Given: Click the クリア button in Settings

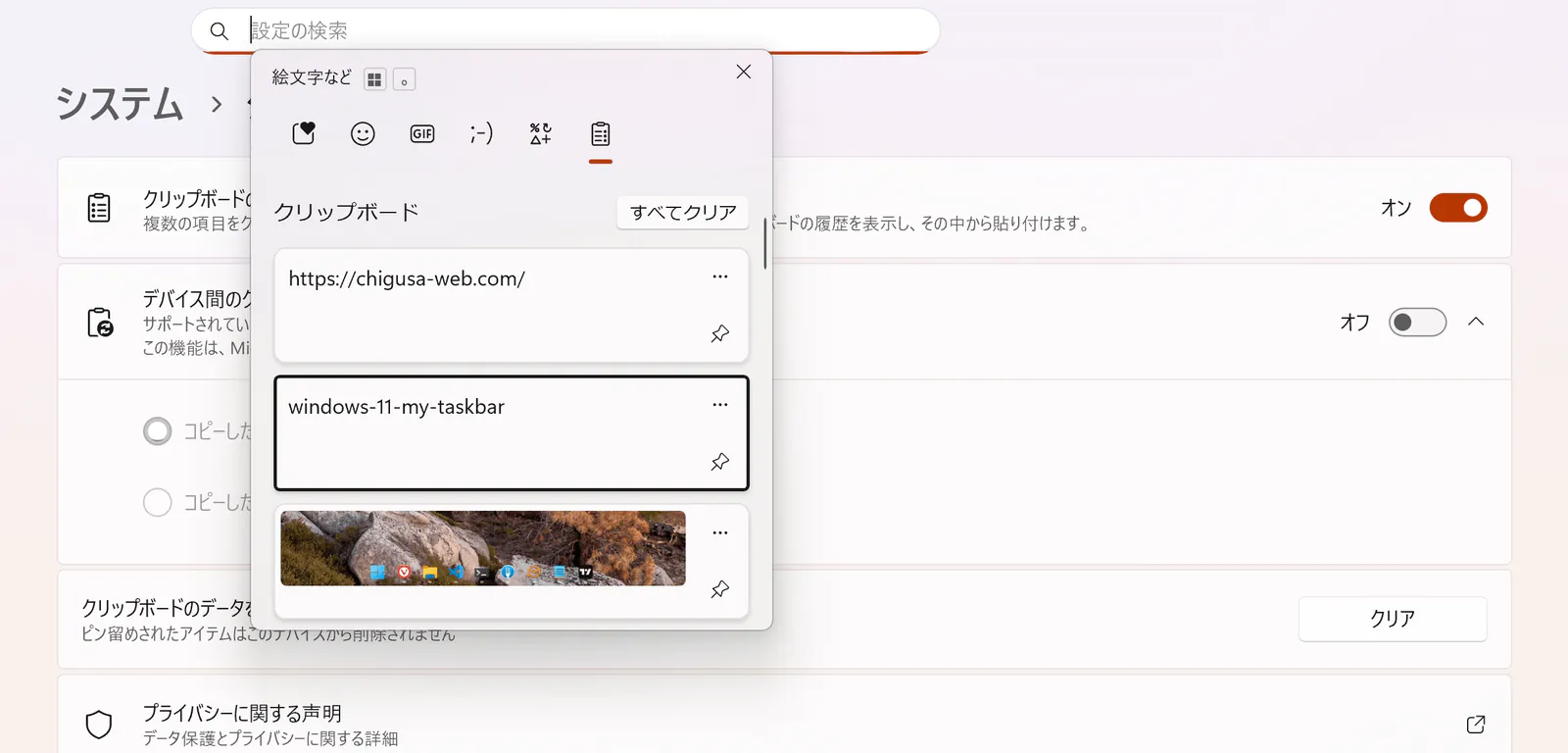Looking at the screenshot, I should click(1393, 619).
